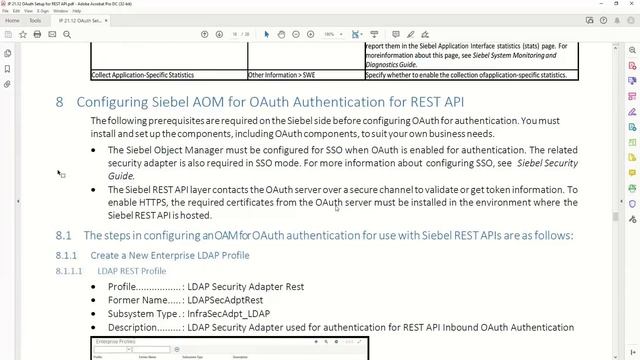Open the Edit menu
Screen dimensions: 640x360
[16, 11]
